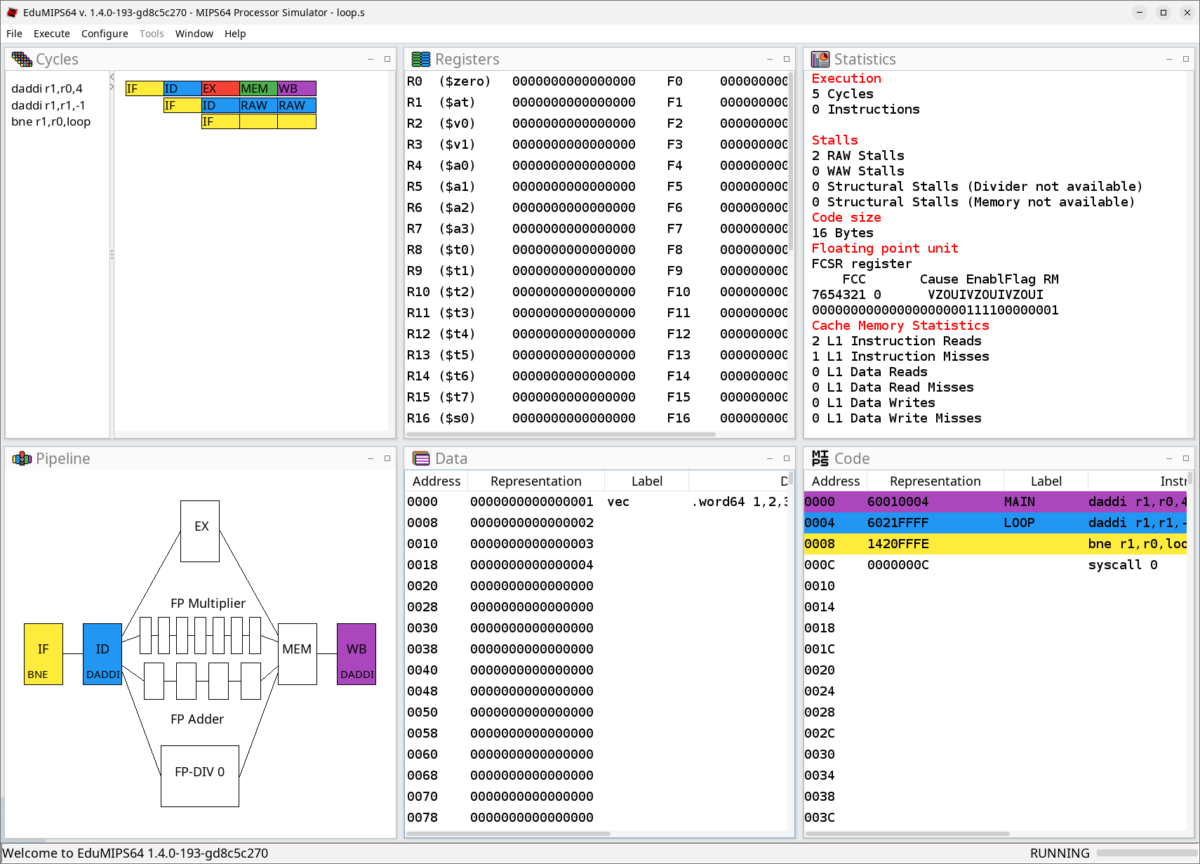Click the Pipeline panel title icon
This screenshot has height=864, width=1200.
pos(21,459)
